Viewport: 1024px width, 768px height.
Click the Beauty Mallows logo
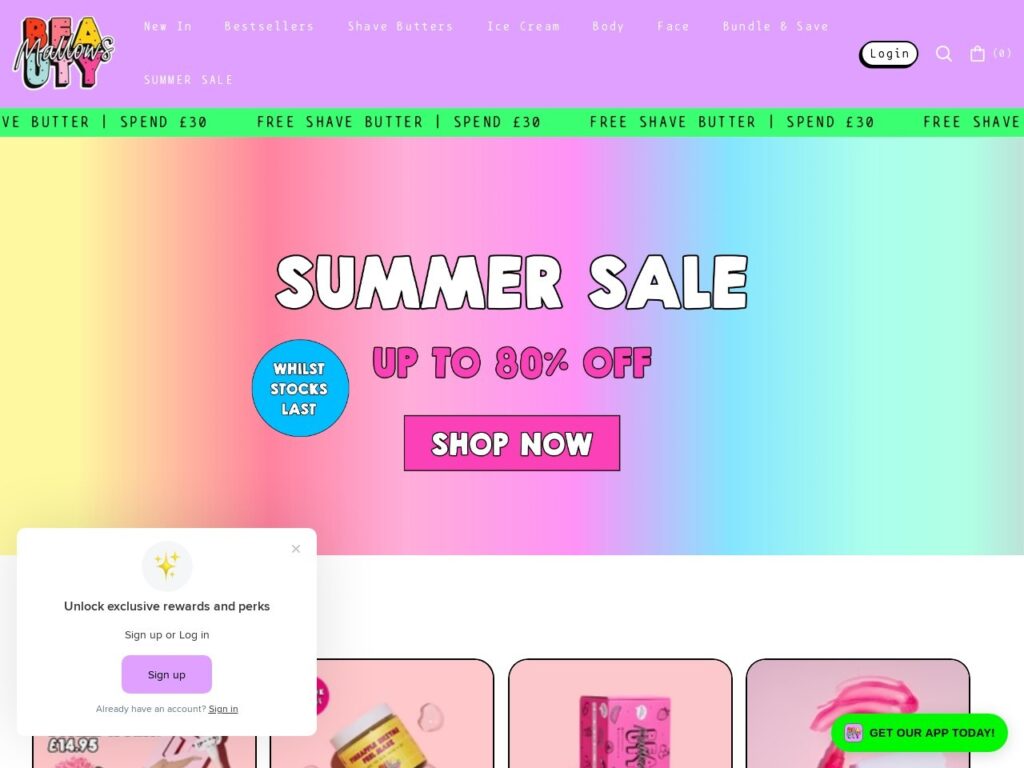pos(63,53)
